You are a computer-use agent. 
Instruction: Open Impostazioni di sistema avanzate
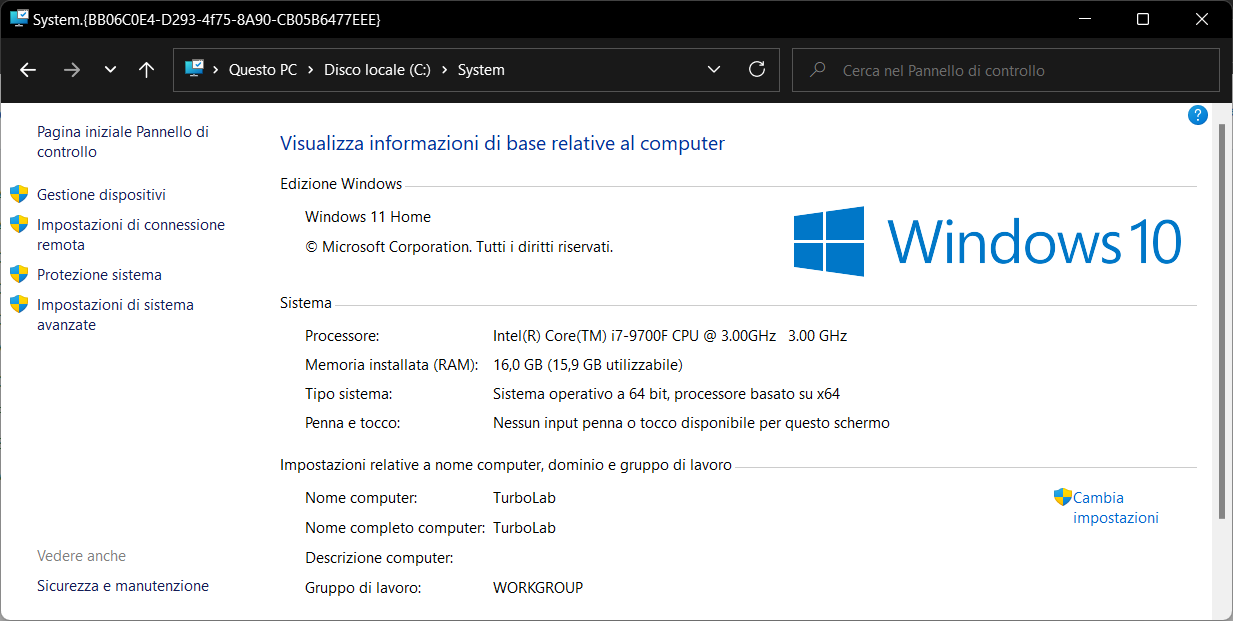tap(115, 315)
